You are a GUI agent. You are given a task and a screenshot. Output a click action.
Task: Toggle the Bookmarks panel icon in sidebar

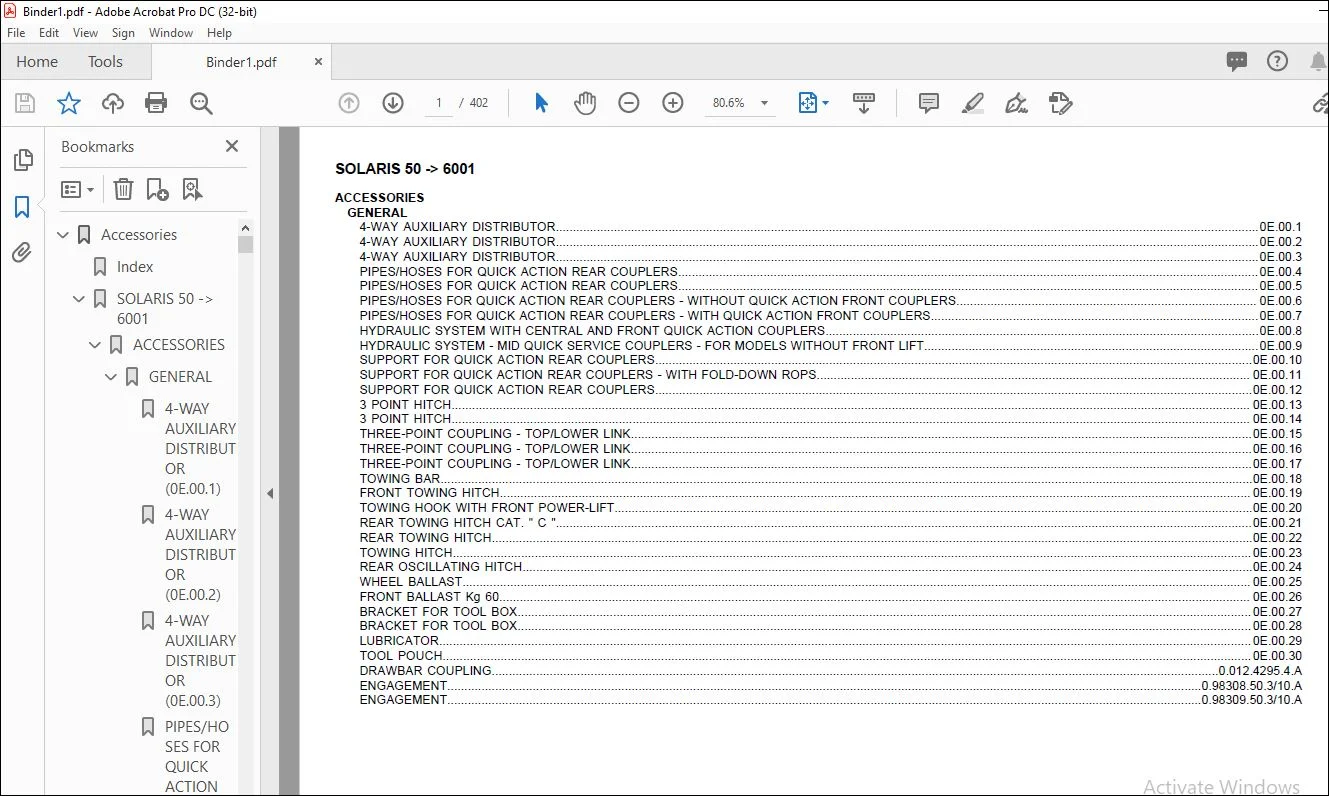pyautogui.click(x=22, y=207)
